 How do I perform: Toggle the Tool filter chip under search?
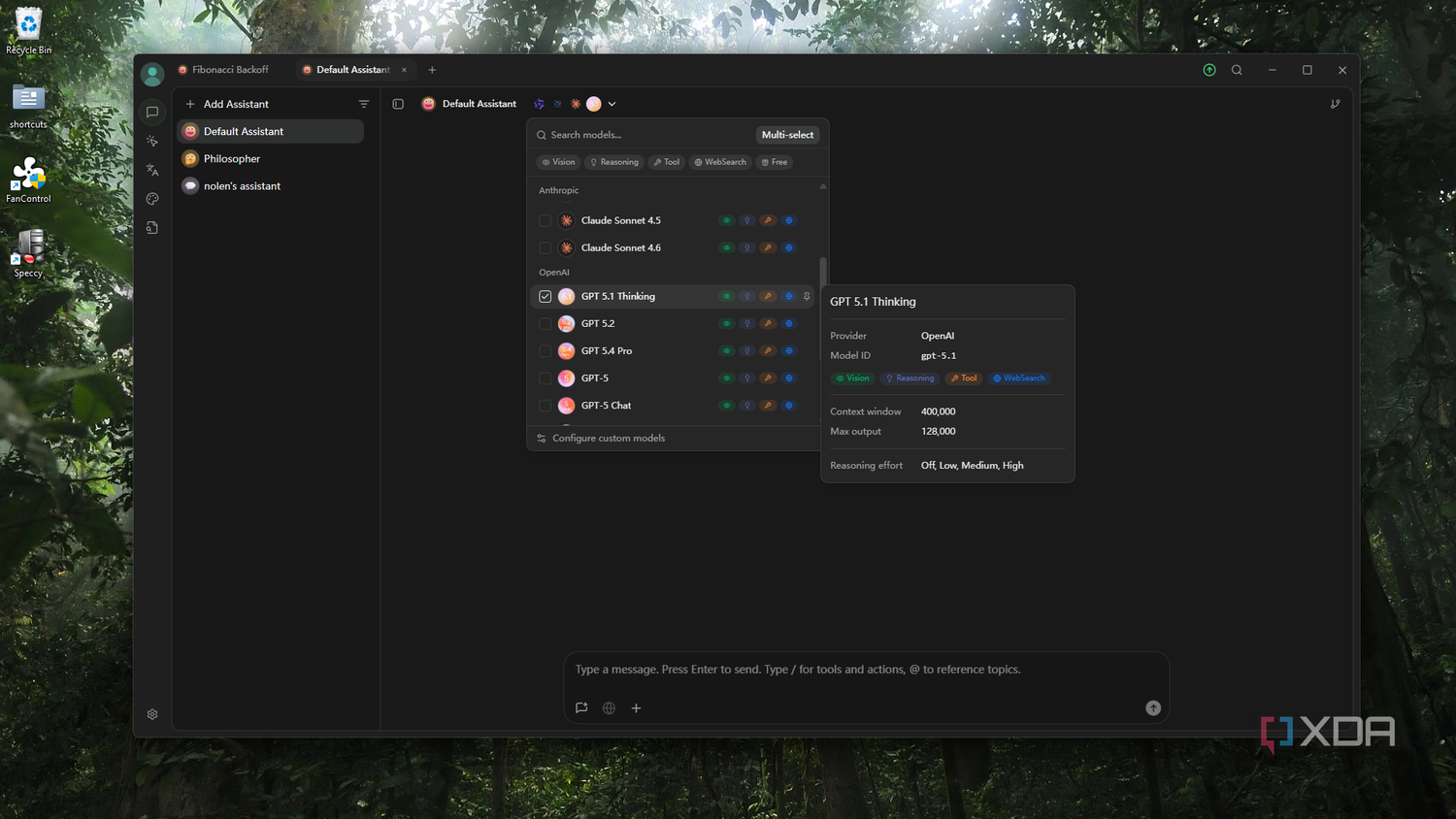(x=667, y=162)
